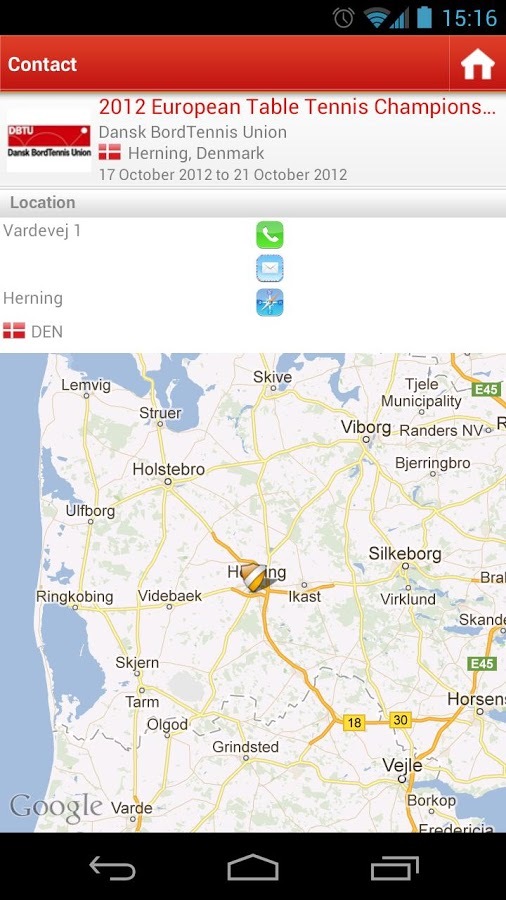Open the recent apps navigation button

click(395, 868)
